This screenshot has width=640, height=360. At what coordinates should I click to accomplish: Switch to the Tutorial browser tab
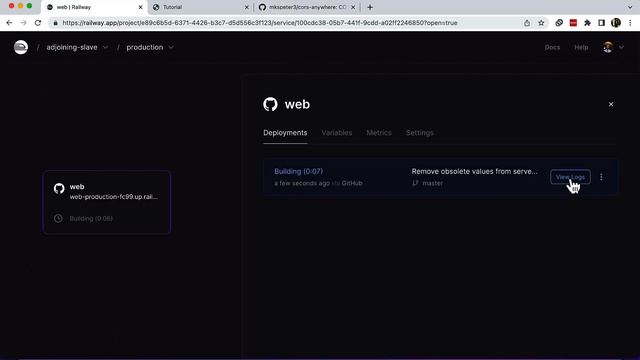(200, 7)
